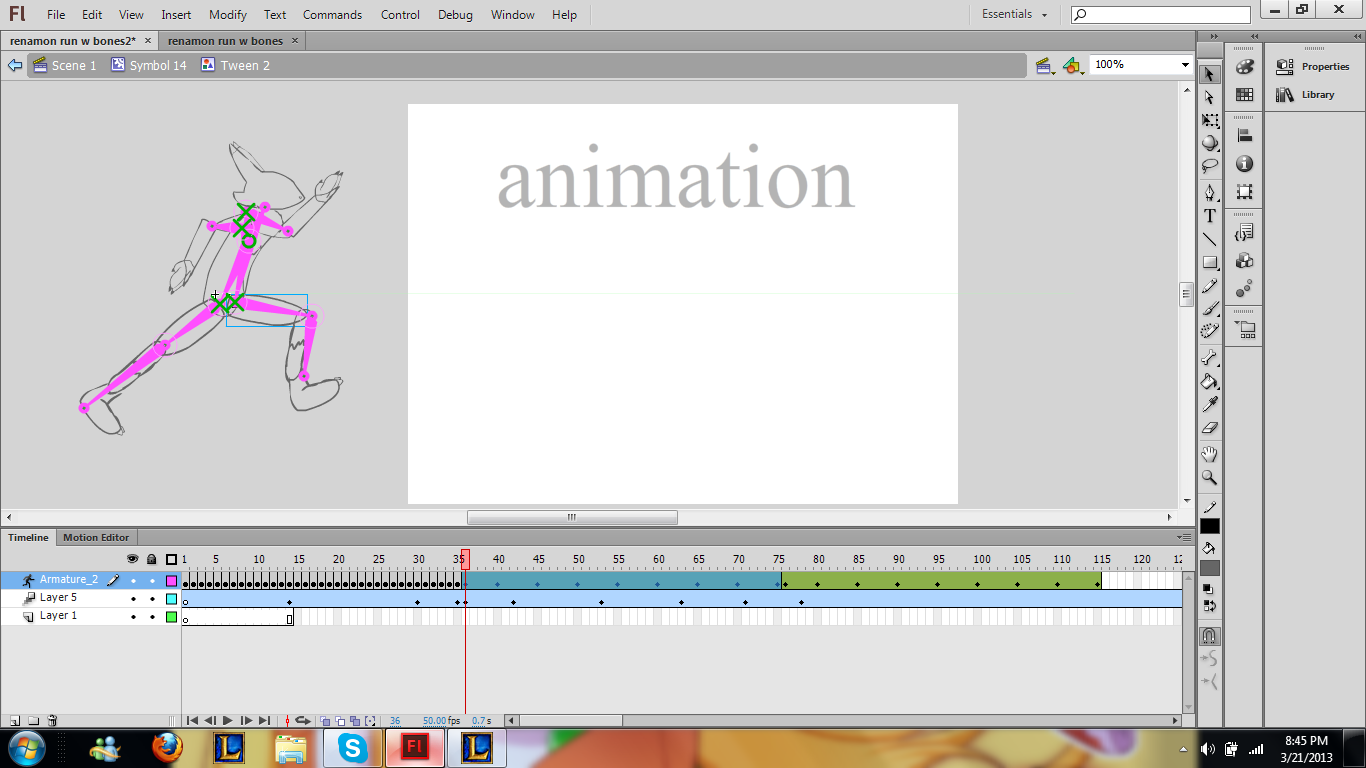
Task: Click the Symbol 14 breadcrumb
Action: point(148,65)
